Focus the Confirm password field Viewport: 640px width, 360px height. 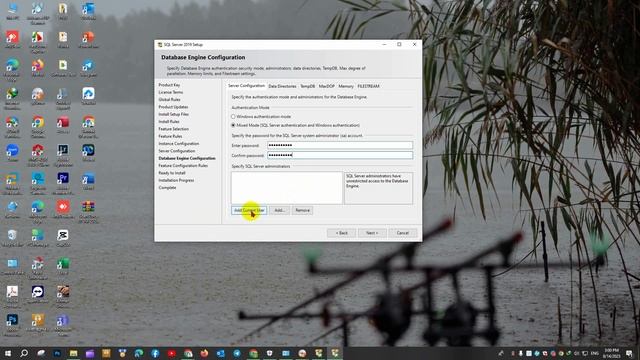click(x=340, y=155)
